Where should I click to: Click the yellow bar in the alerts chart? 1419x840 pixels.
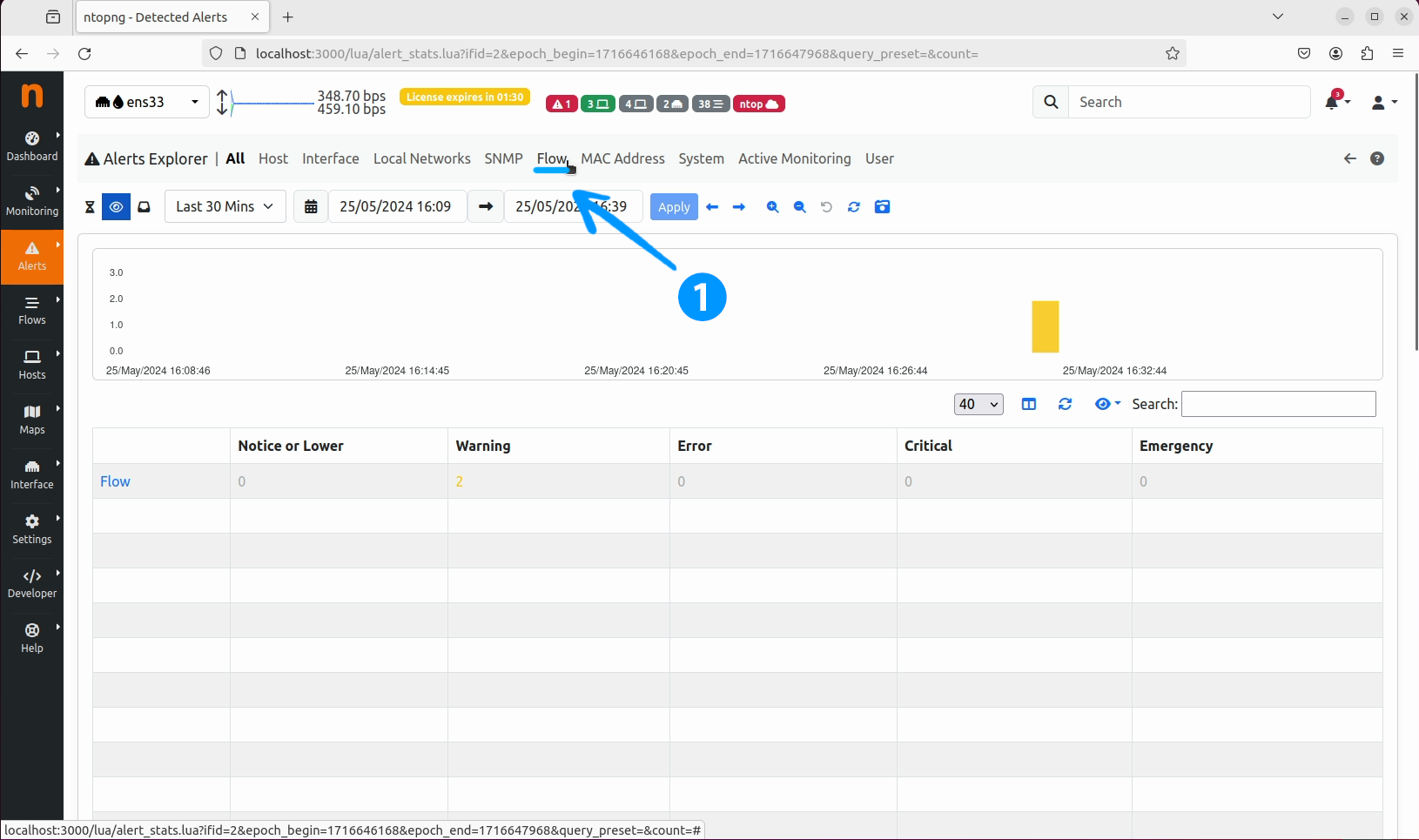click(x=1045, y=326)
